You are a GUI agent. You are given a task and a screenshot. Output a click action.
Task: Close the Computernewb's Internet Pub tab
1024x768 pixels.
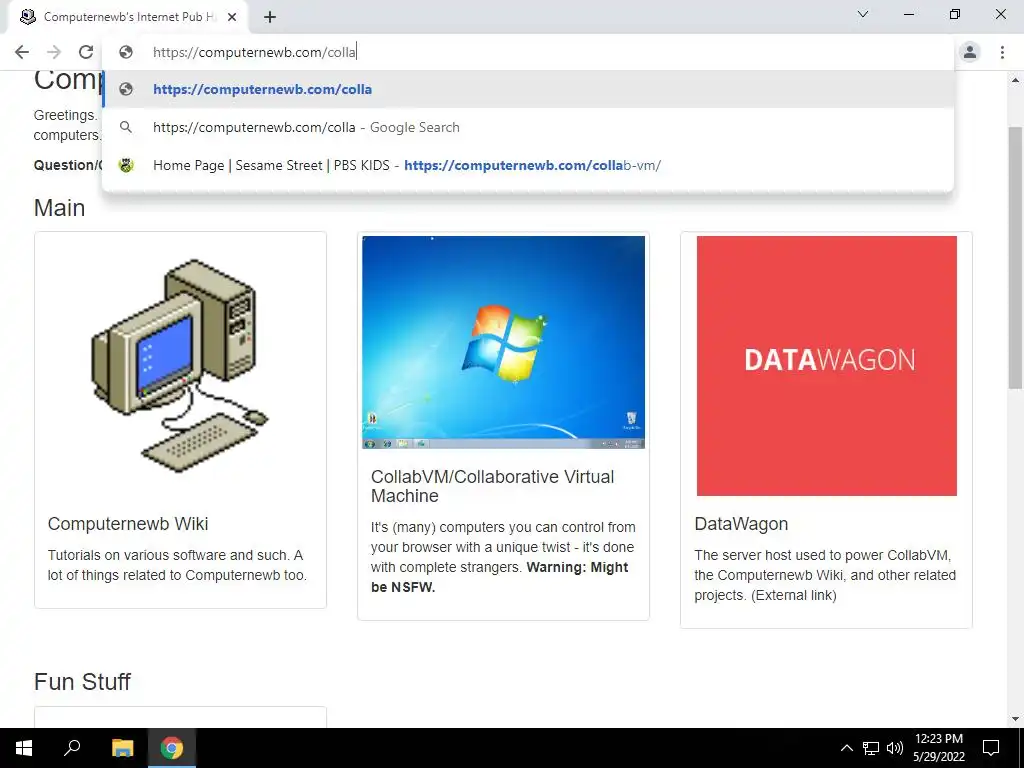[232, 17]
